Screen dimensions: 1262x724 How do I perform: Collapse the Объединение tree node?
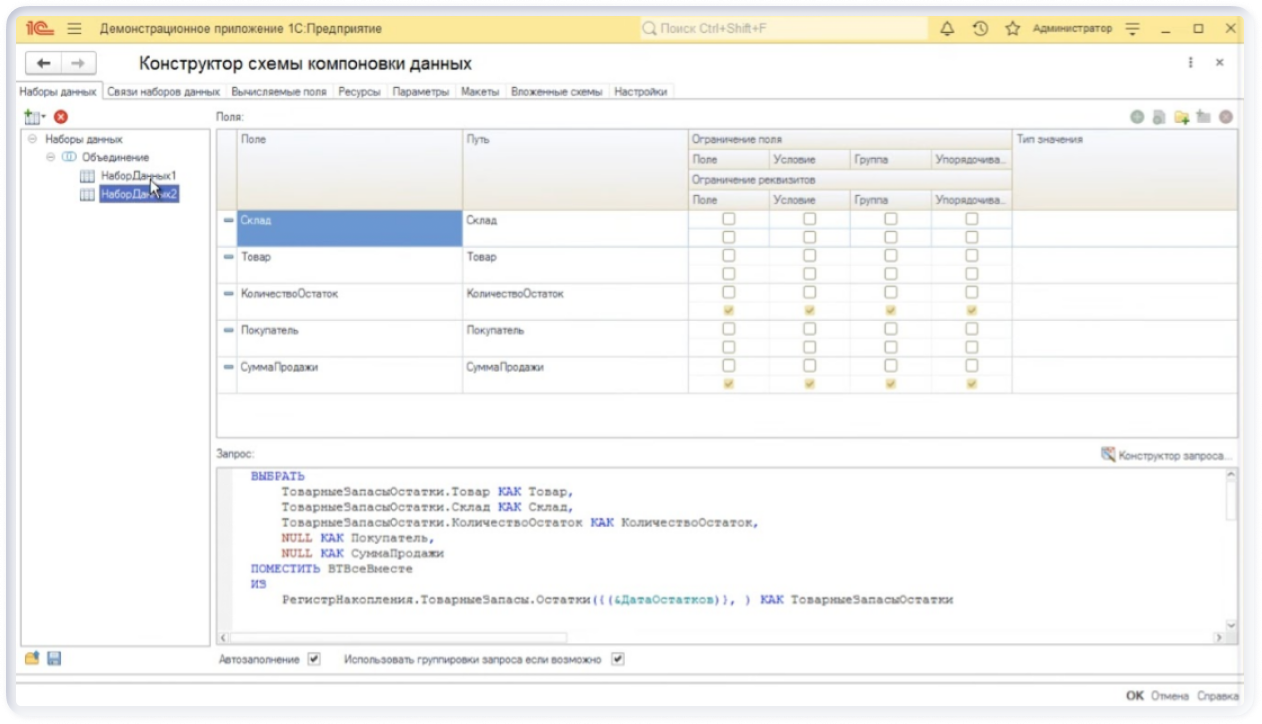click(51, 157)
